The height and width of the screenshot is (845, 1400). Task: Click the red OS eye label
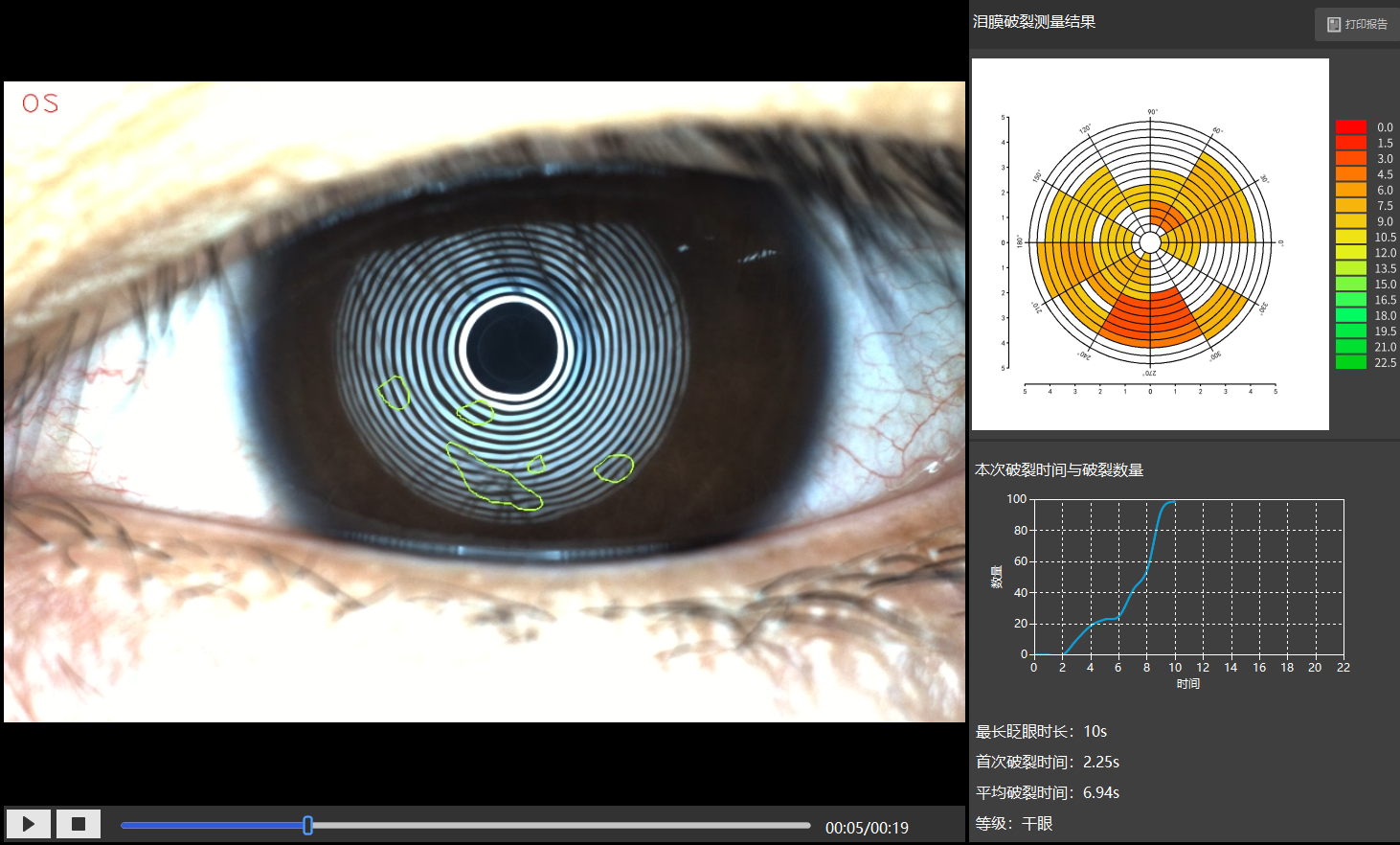pos(40,103)
